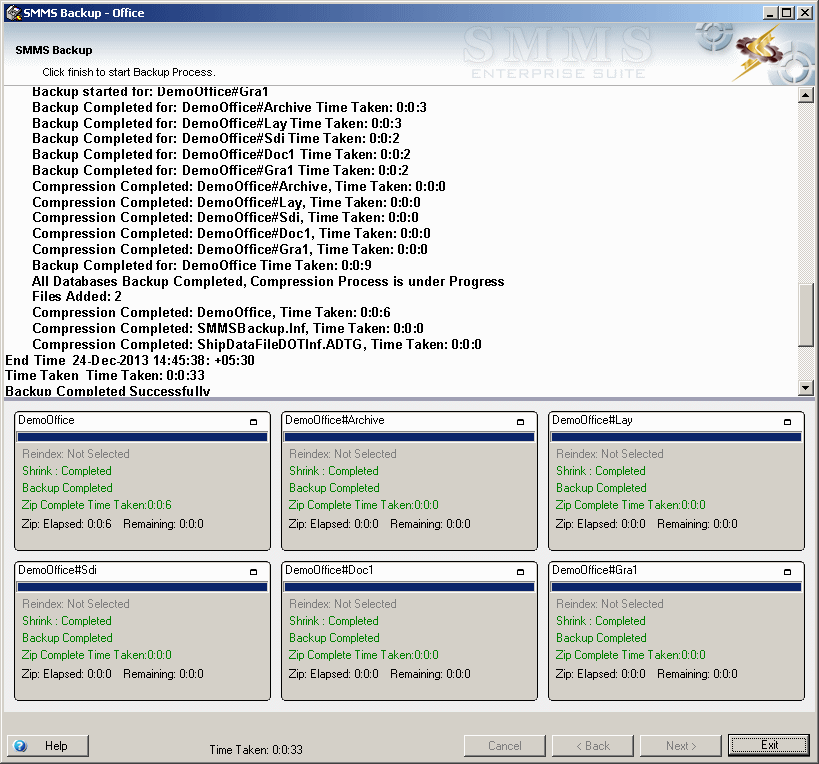Click 'Zip Complete Time Taken:0:0:6' in DemoOffice panel
This screenshot has width=819, height=764.
pos(97,505)
